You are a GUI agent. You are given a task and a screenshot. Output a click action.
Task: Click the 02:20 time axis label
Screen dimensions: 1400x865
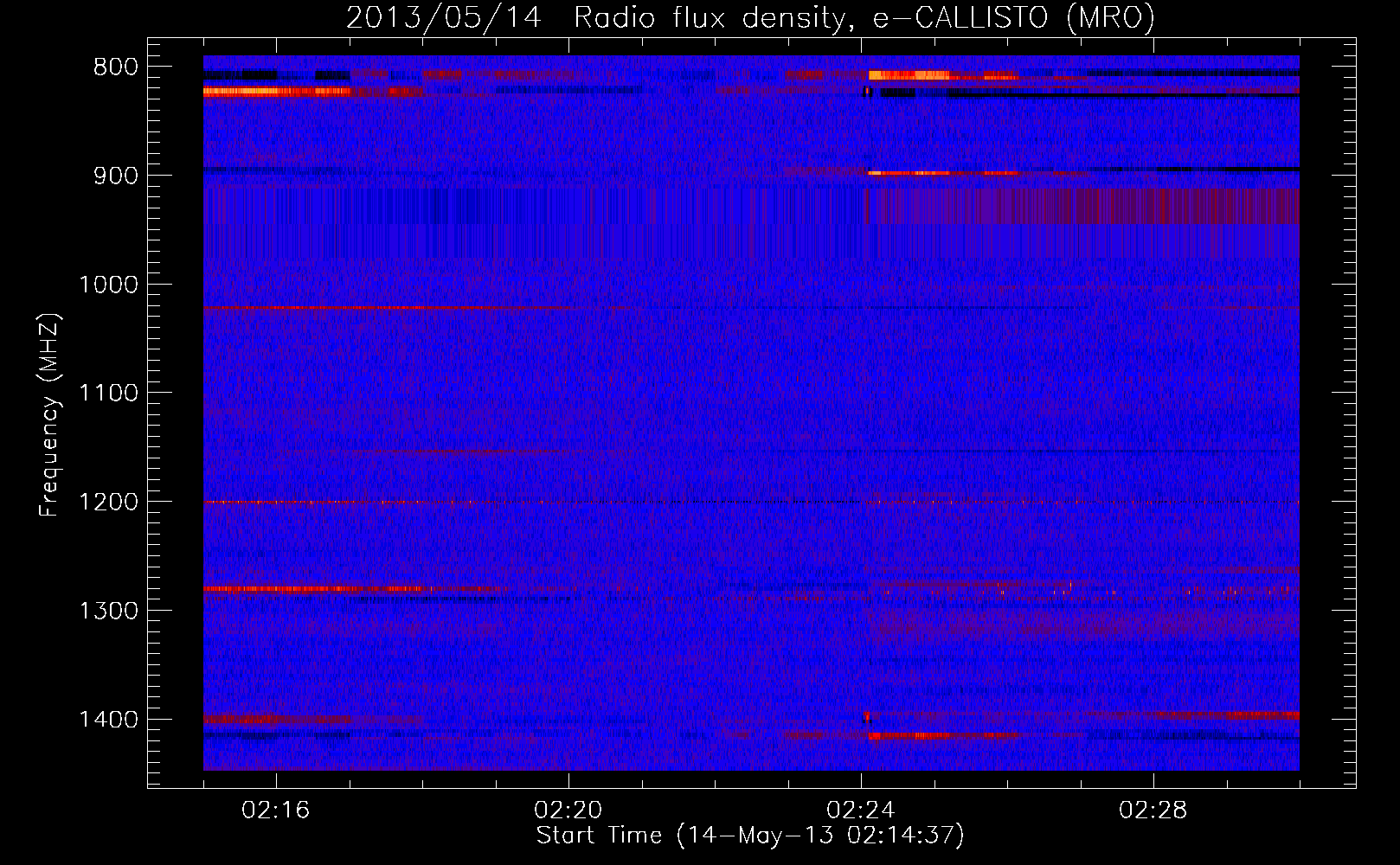click(568, 811)
